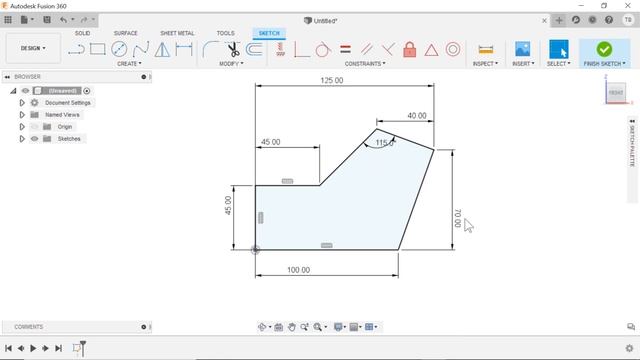Apply the Midpoint triangle constraint
The width and height of the screenshot is (640, 360).
coord(431,50)
